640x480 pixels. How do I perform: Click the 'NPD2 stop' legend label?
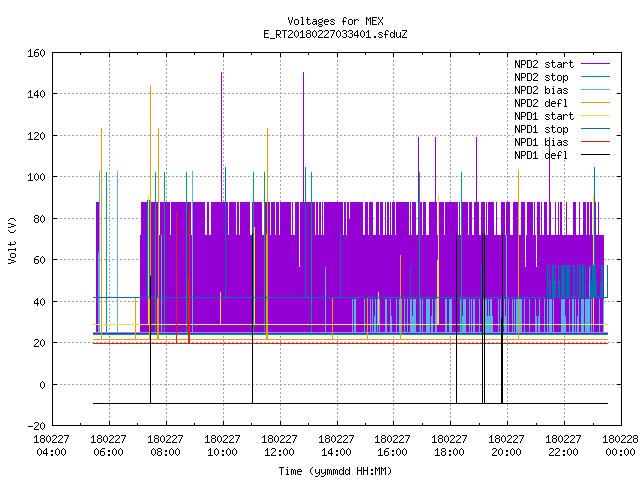541,77
